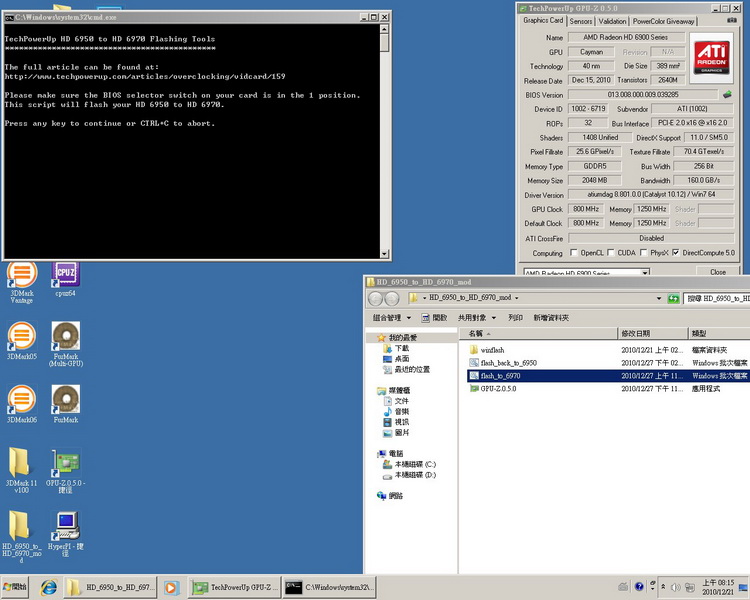Open the Start button

pyautogui.click(x=15, y=587)
